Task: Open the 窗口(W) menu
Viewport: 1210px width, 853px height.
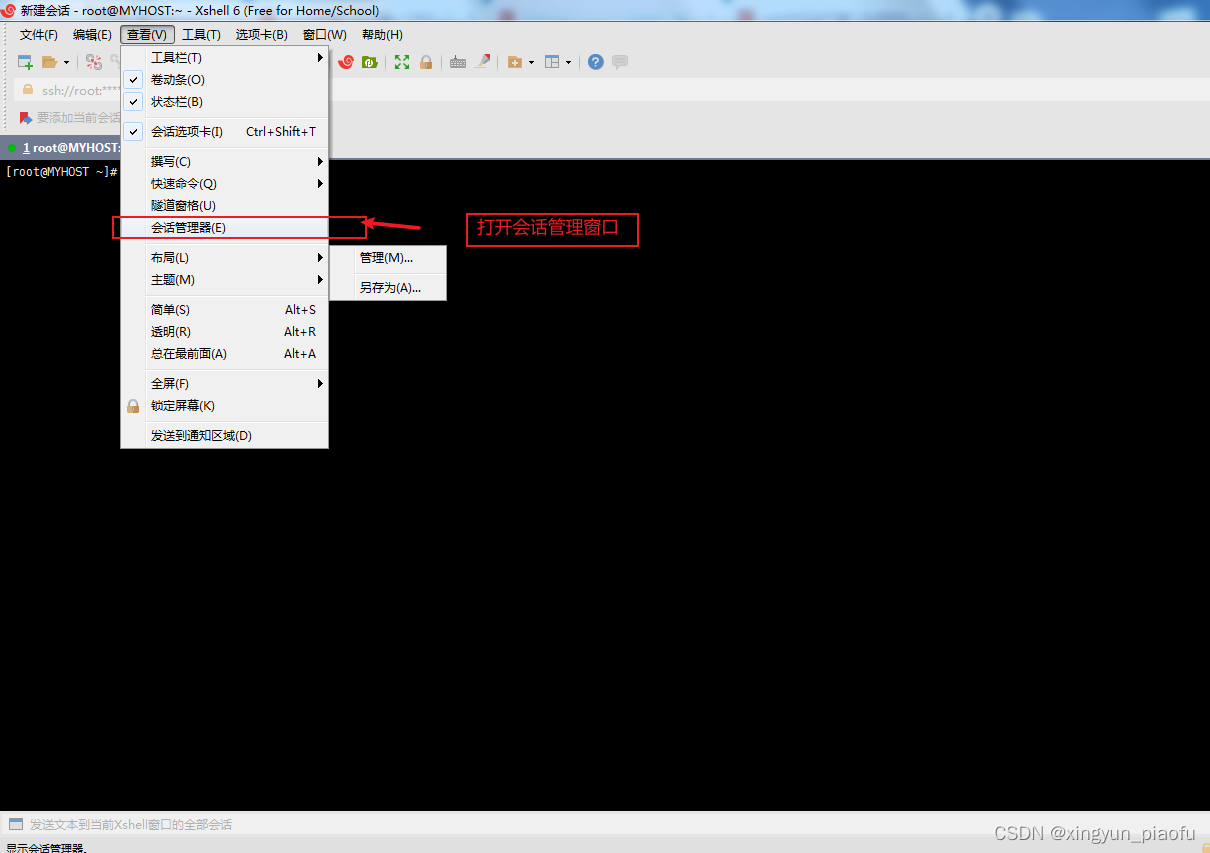Action: 325,35
